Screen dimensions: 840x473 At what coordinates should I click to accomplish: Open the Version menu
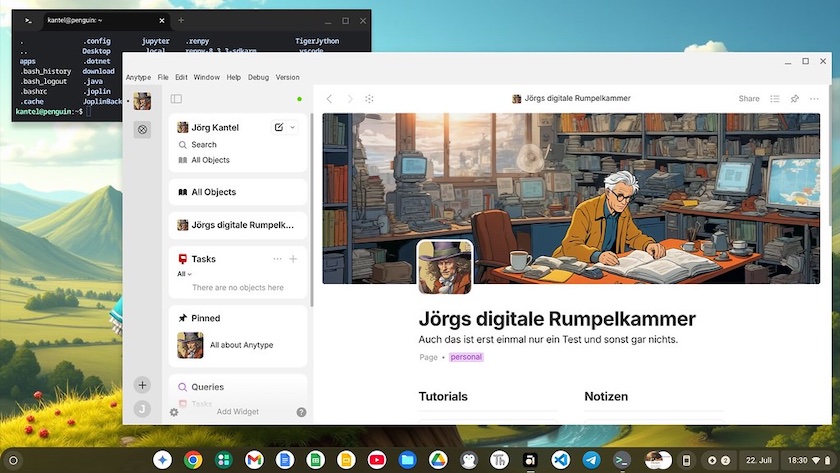(288, 77)
